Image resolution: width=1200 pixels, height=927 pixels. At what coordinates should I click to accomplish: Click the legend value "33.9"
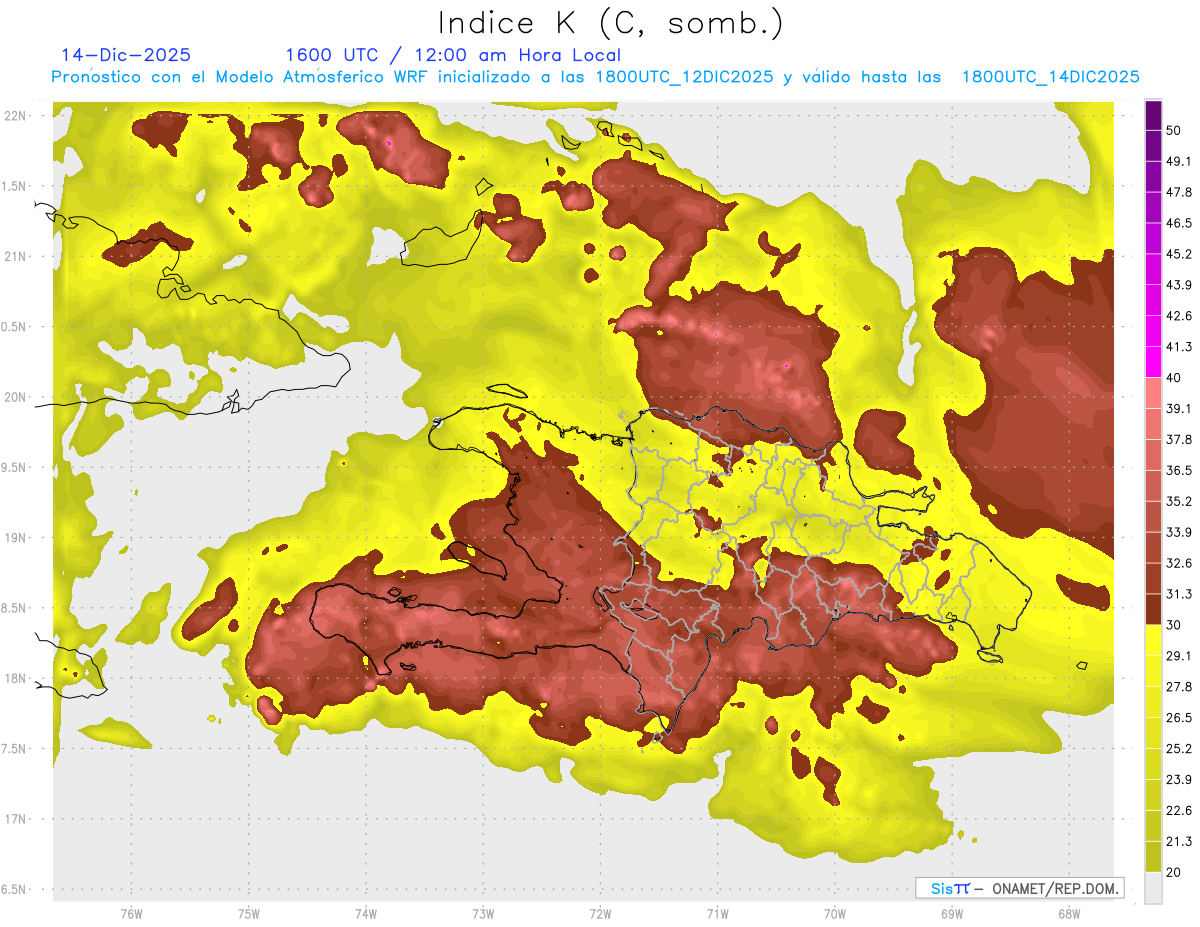pyautogui.click(x=1178, y=532)
